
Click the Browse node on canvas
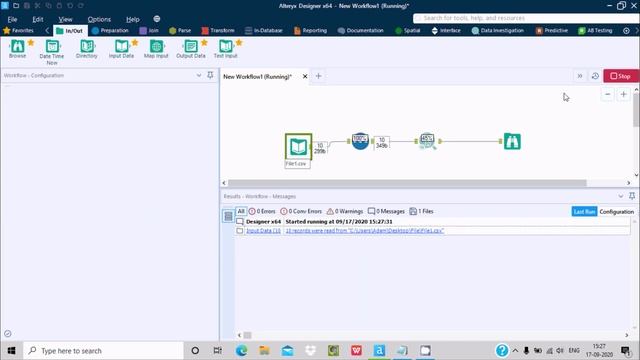tap(512, 141)
